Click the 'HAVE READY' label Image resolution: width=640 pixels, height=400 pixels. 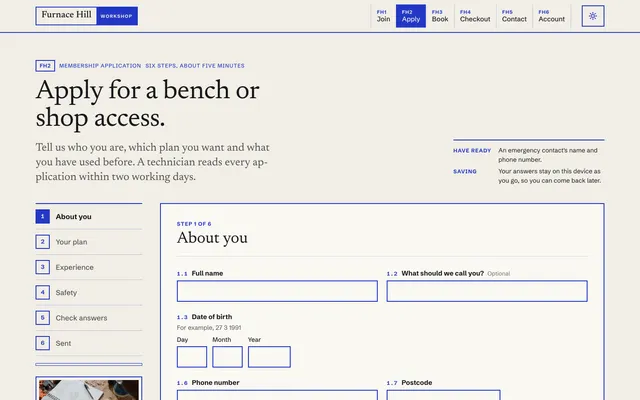pos(472,151)
